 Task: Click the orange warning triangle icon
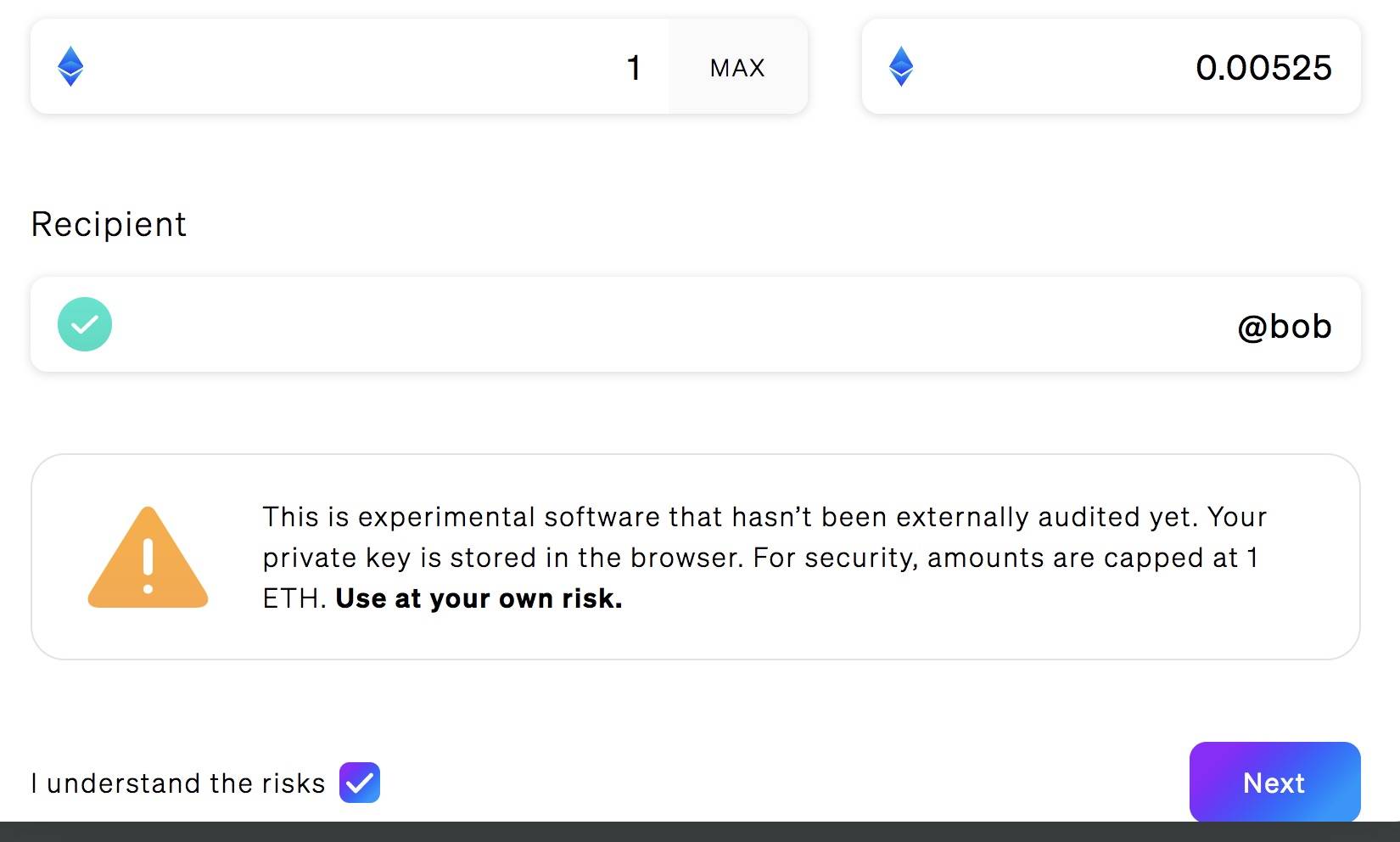[x=148, y=560]
